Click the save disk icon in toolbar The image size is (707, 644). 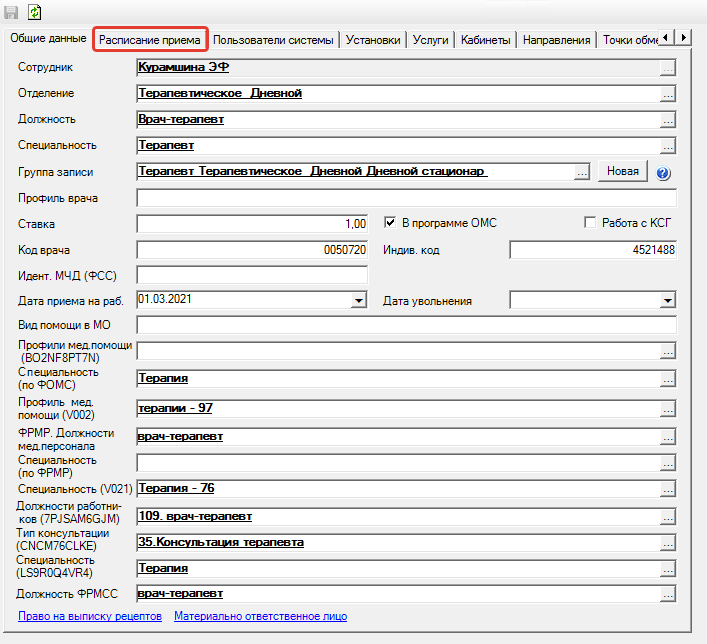[x=11, y=12]
